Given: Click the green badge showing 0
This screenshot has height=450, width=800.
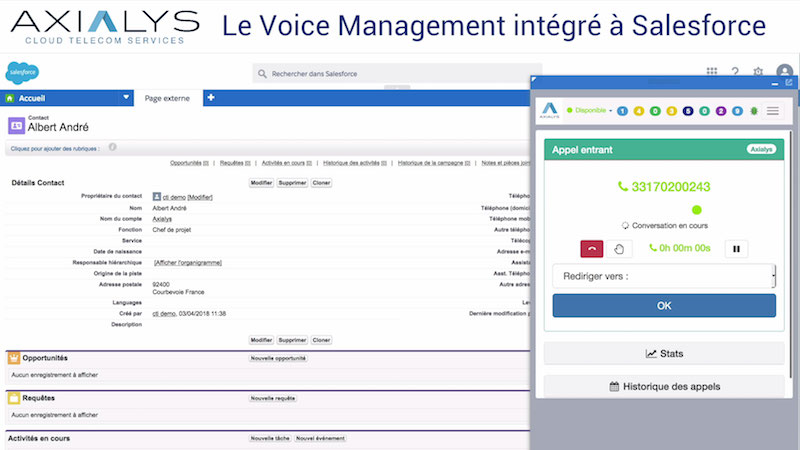Looking at the screenshot, I should (655, 111).
